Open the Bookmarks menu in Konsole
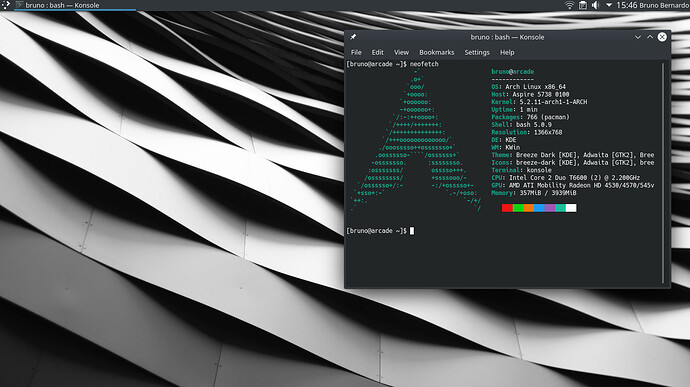 pyautogui.click(x=437, y=52)
